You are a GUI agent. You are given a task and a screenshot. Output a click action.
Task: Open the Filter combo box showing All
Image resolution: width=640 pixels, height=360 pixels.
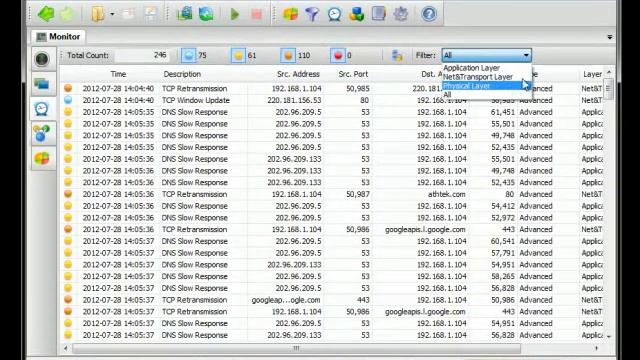click(486, 55)
